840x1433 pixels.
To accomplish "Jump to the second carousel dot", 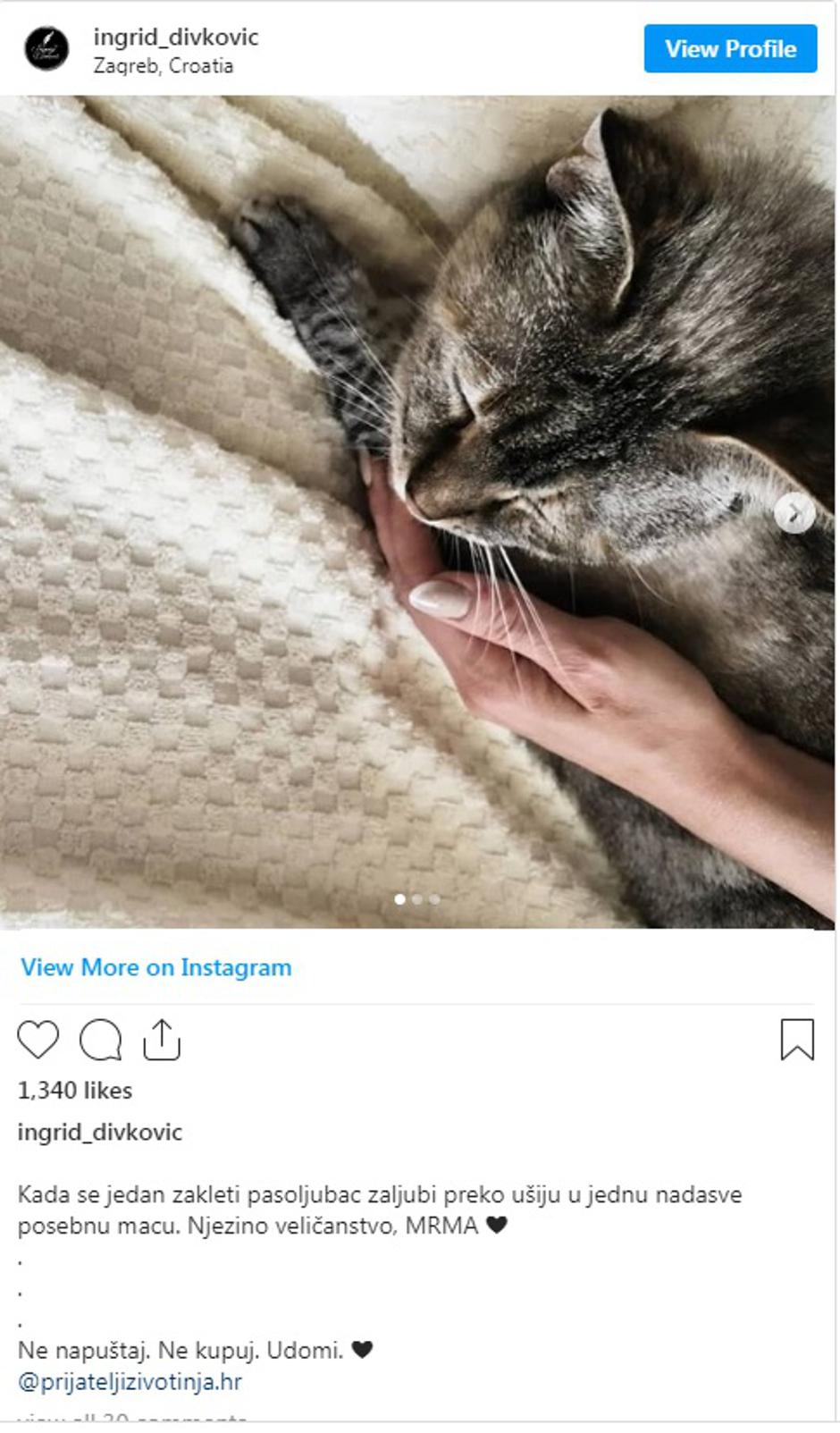I will (417, 899).
